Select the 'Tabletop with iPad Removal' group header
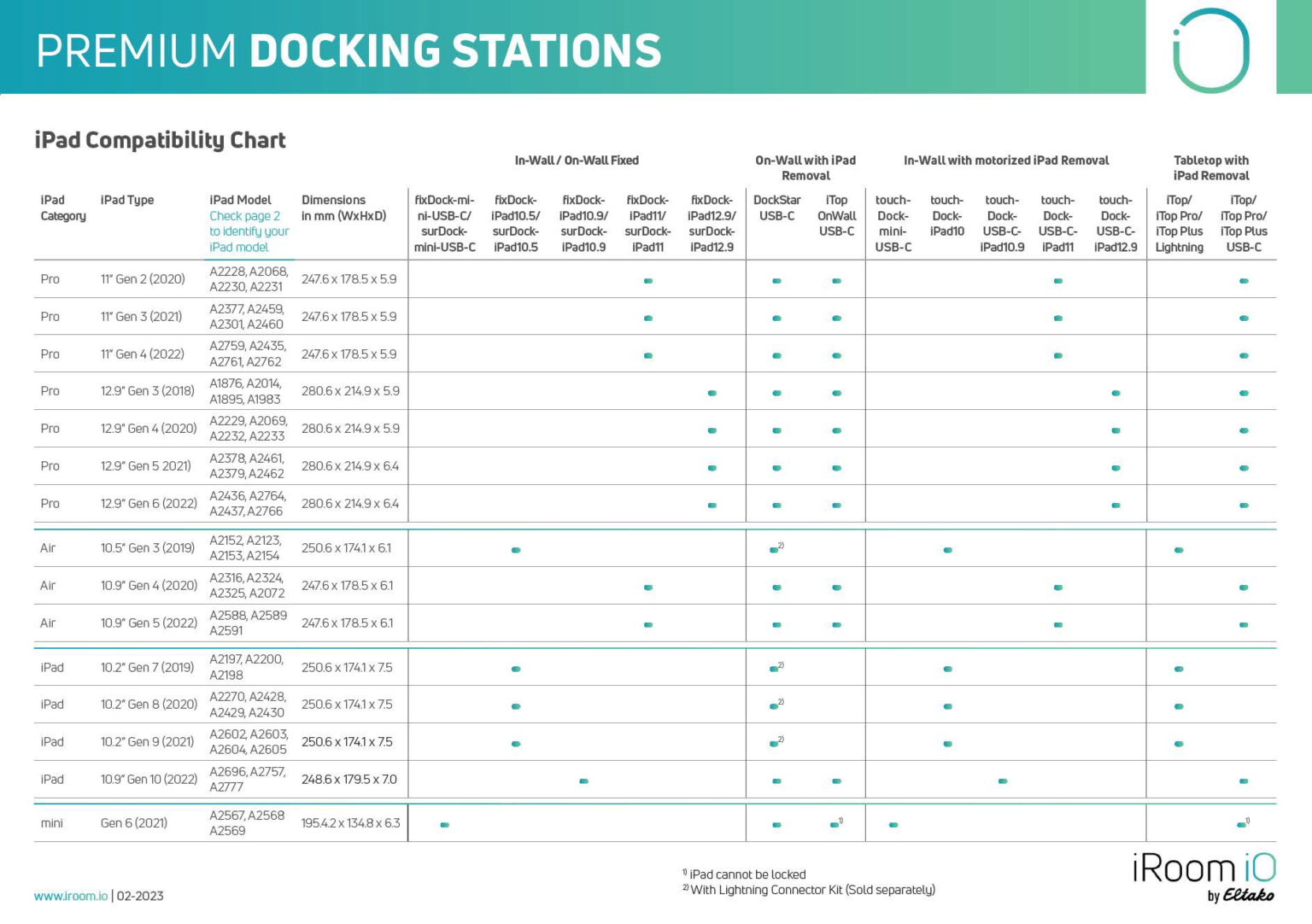The height and width of the screenshot is (924, 1312). point(1210,167)
